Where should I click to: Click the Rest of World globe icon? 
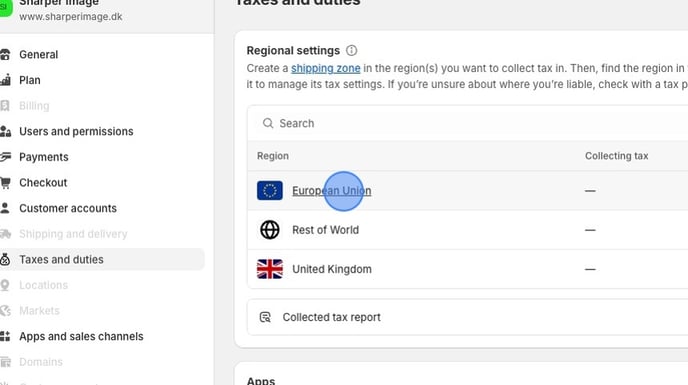click(x=270, y=230)
